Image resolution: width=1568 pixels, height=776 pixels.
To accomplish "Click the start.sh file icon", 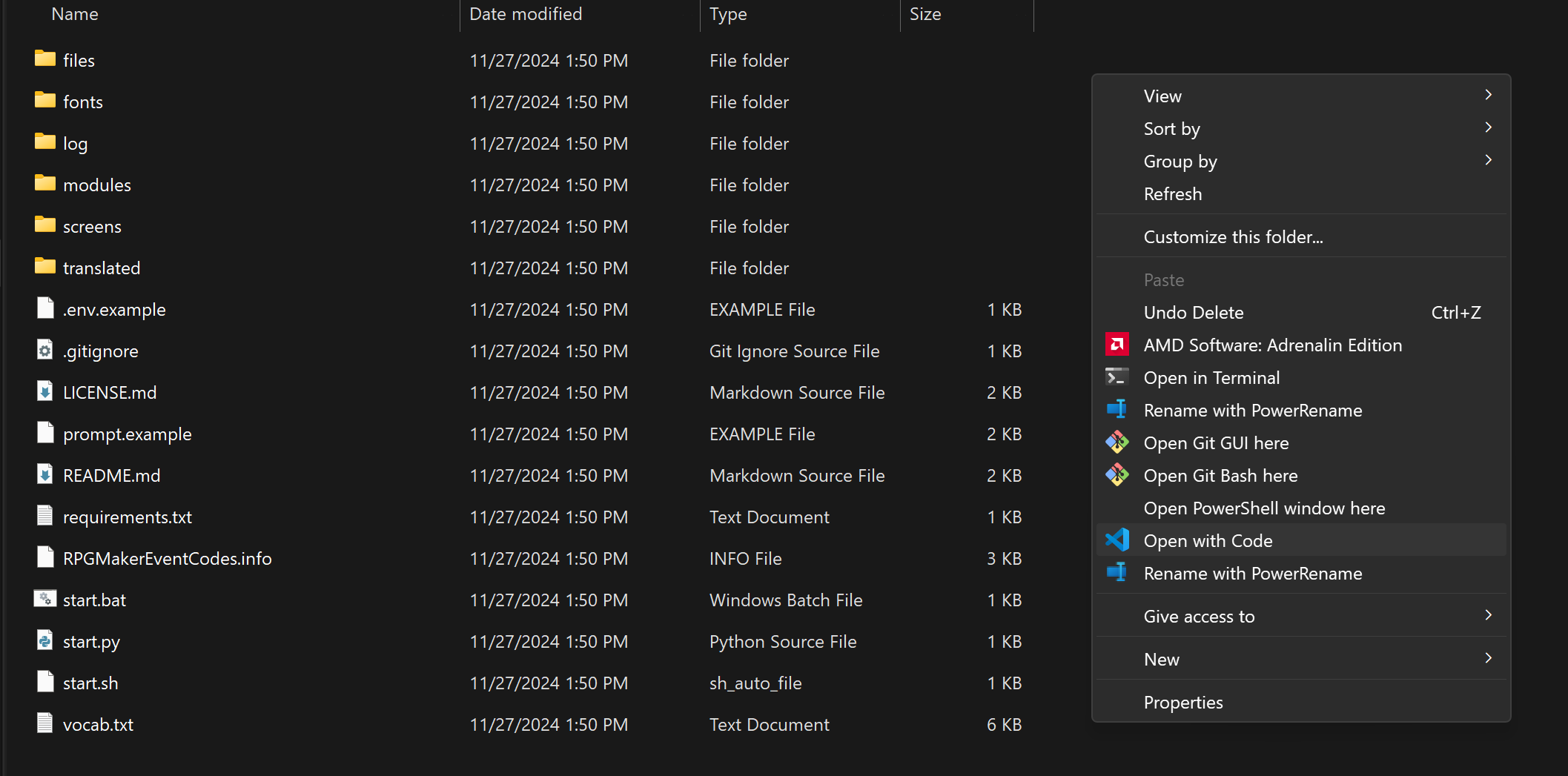I will [x=45, y=682].
